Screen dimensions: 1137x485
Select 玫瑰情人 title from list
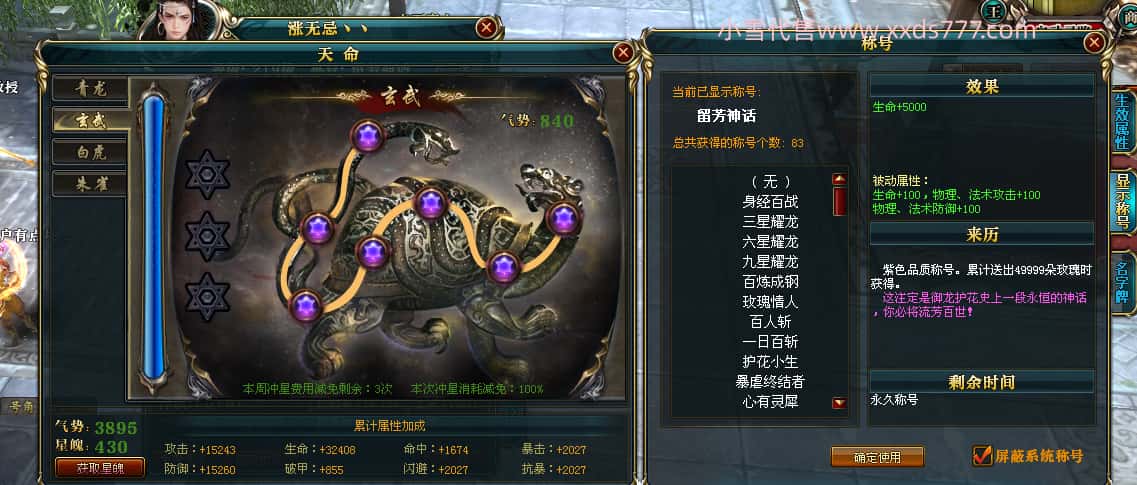point(770,301)
